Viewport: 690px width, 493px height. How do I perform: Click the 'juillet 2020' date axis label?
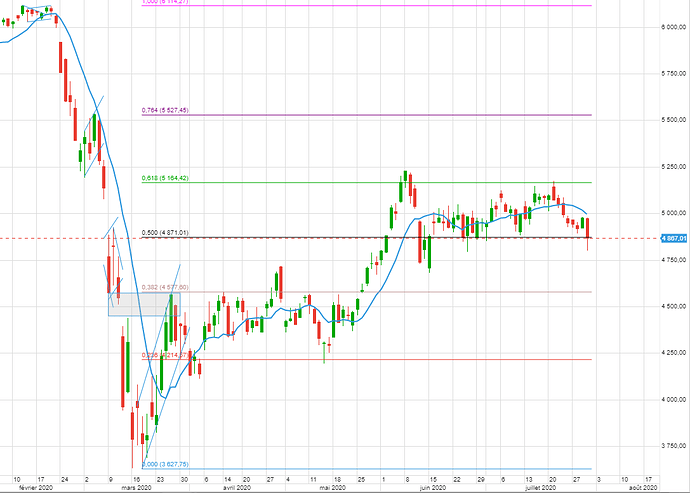click(538, 487)
